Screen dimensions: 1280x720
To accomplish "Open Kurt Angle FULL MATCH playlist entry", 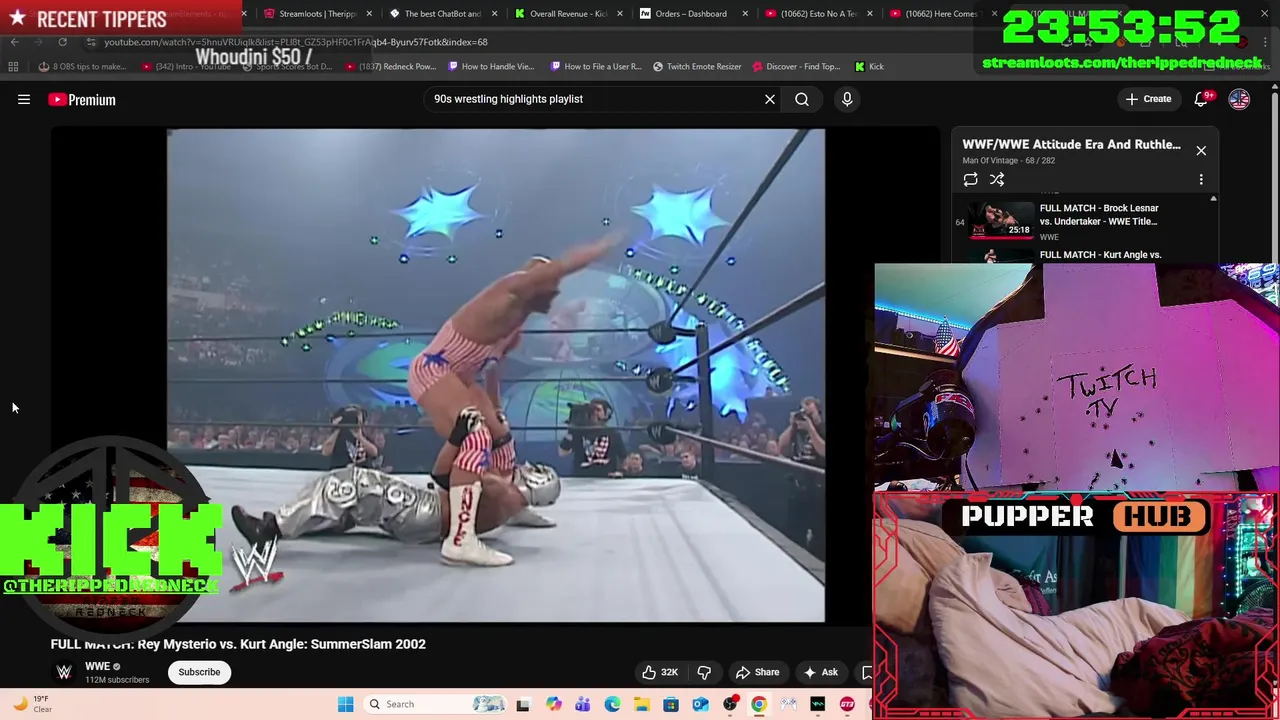I will click(1082, 255).
